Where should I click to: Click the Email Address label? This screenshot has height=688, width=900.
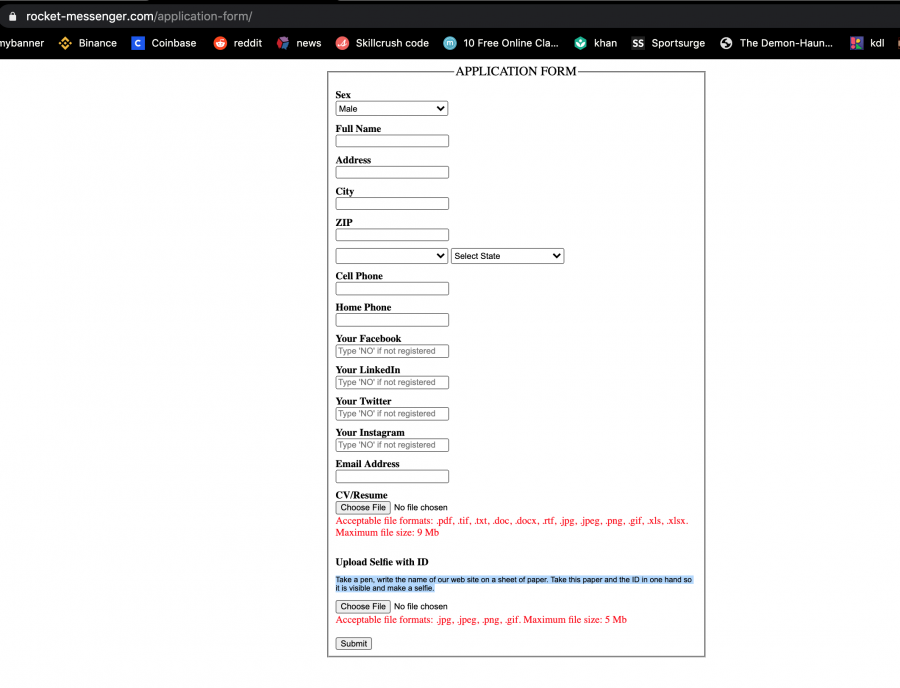pyautogui.click(x=367, y=464)
